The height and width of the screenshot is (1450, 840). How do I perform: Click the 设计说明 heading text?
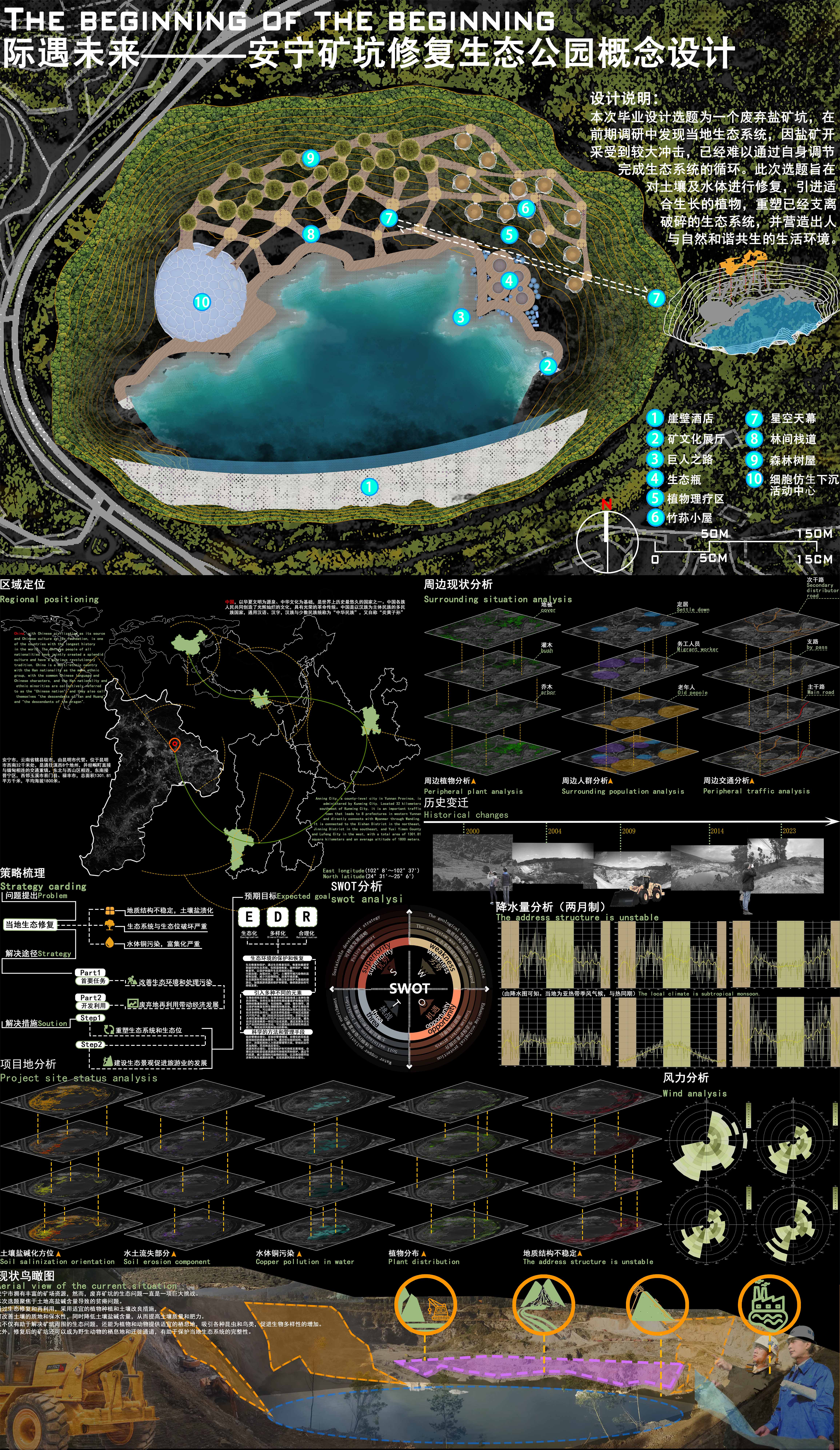624,98
